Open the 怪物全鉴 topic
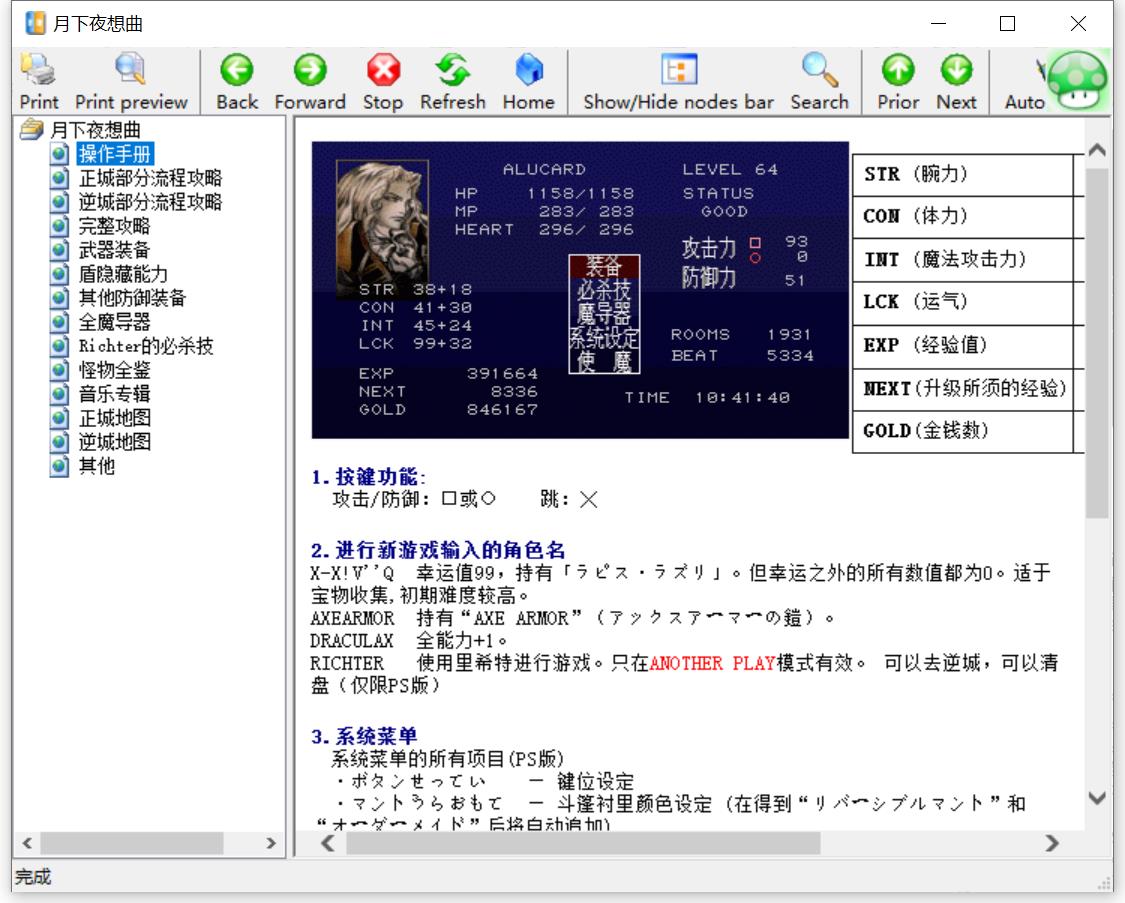 tap(114, 370)
